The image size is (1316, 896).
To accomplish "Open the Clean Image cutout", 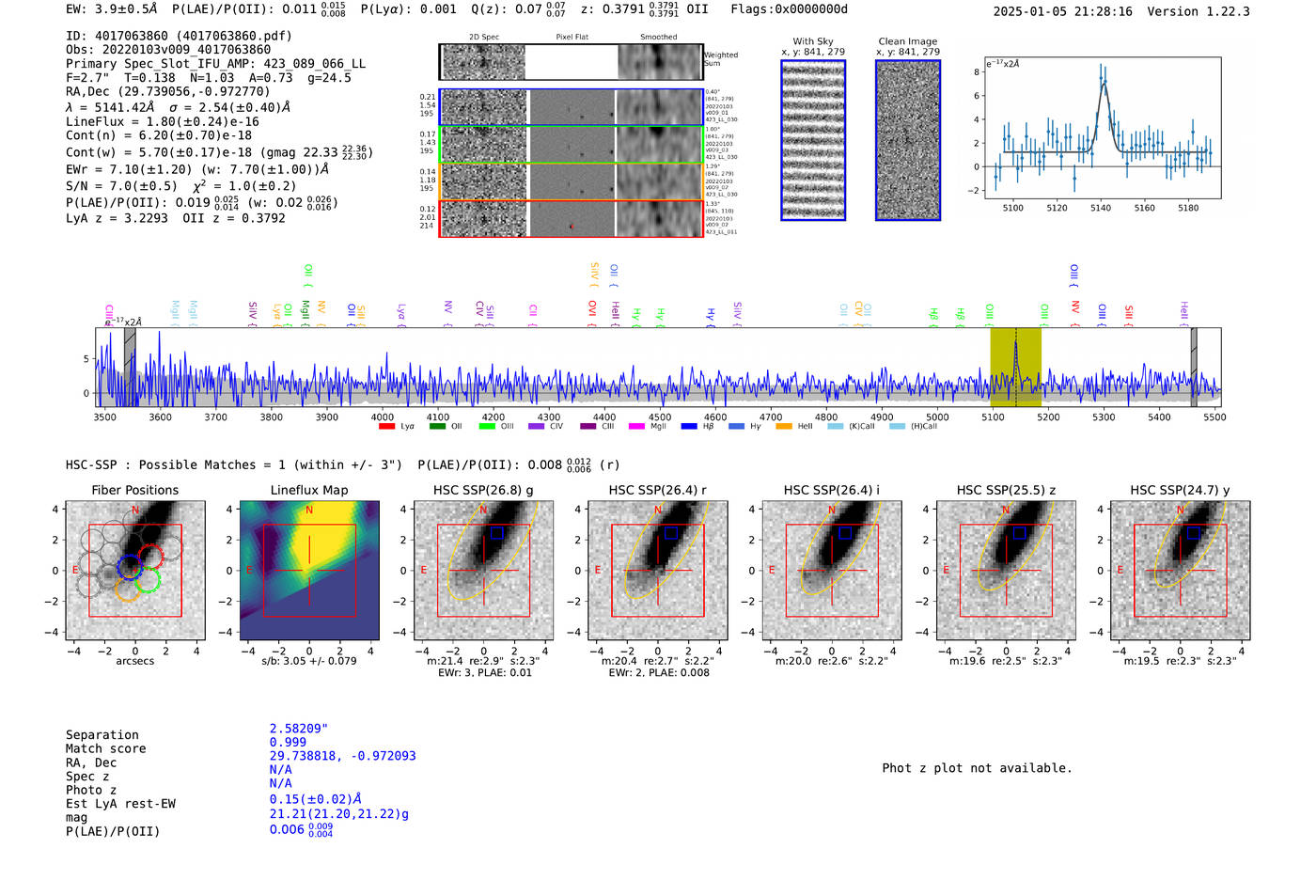I will click(x=908, y=140).
